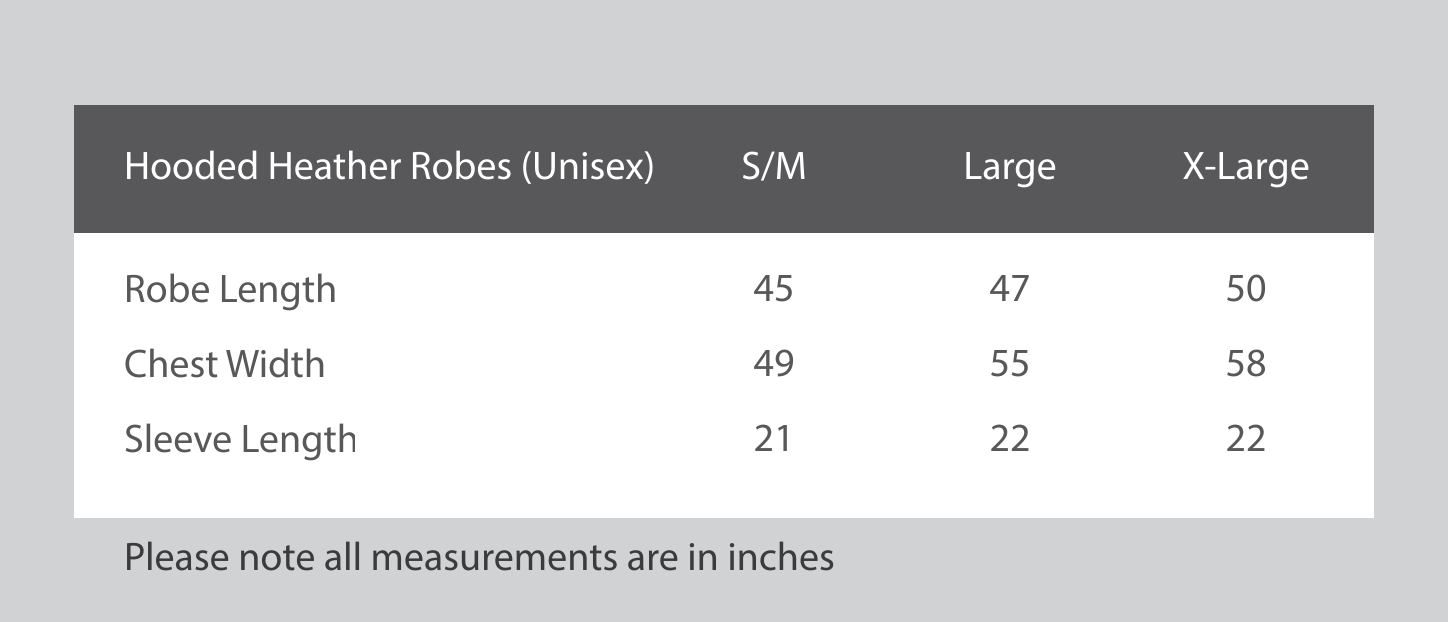
Task: Click the Hooded Heather Robes (Unisex) header
Action: click(x=389, y=167)
